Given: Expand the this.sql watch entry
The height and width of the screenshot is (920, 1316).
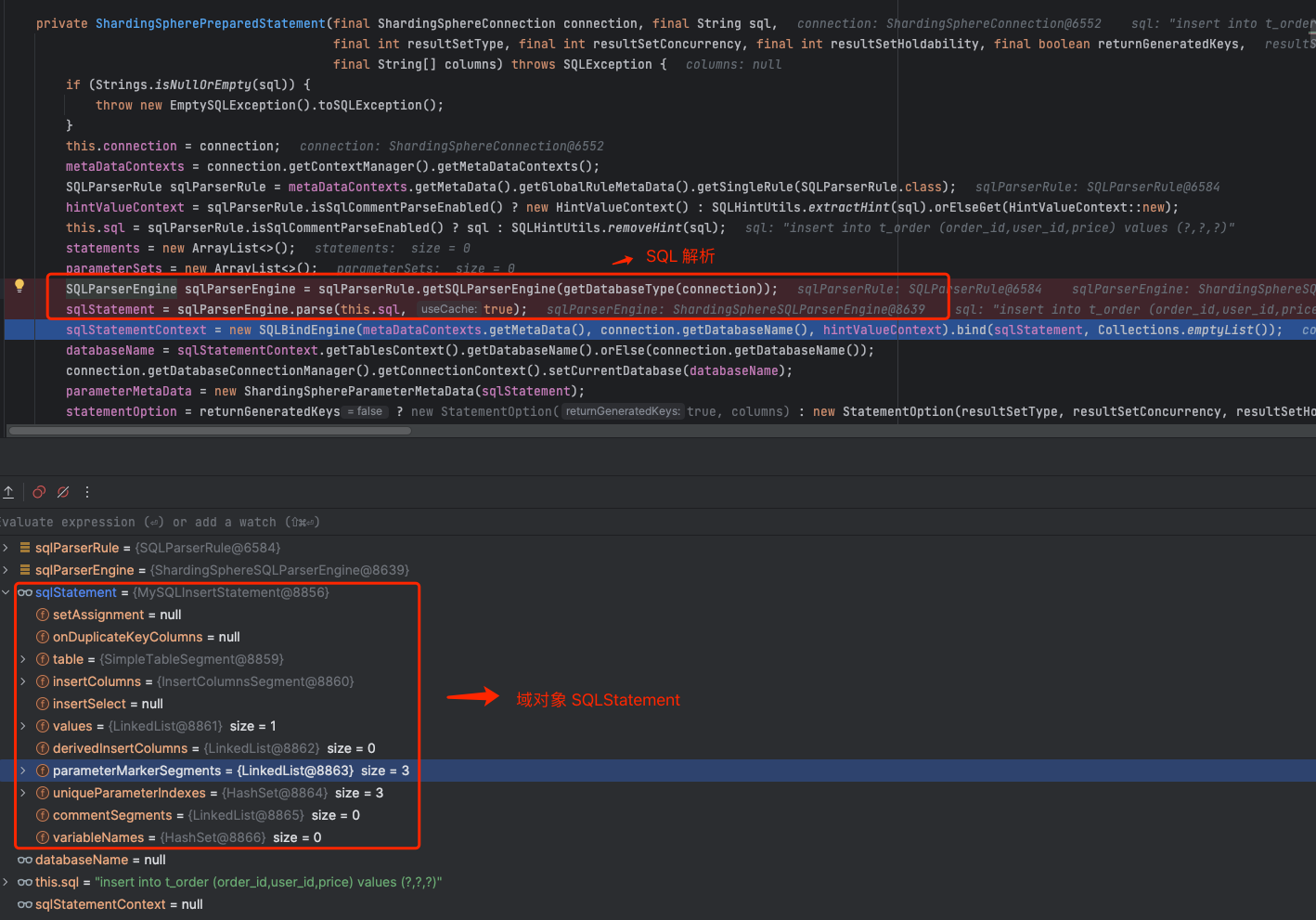Looking at the screenshot, I should click(6, 882).
